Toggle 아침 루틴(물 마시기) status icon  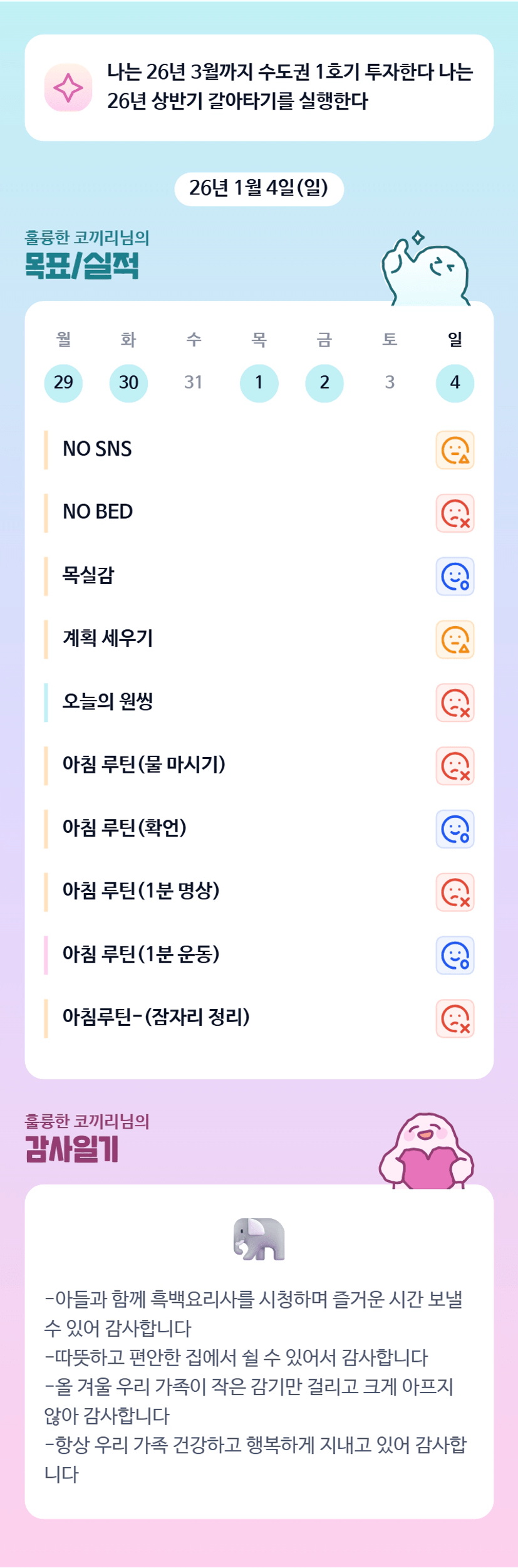(x=455, y=766)
